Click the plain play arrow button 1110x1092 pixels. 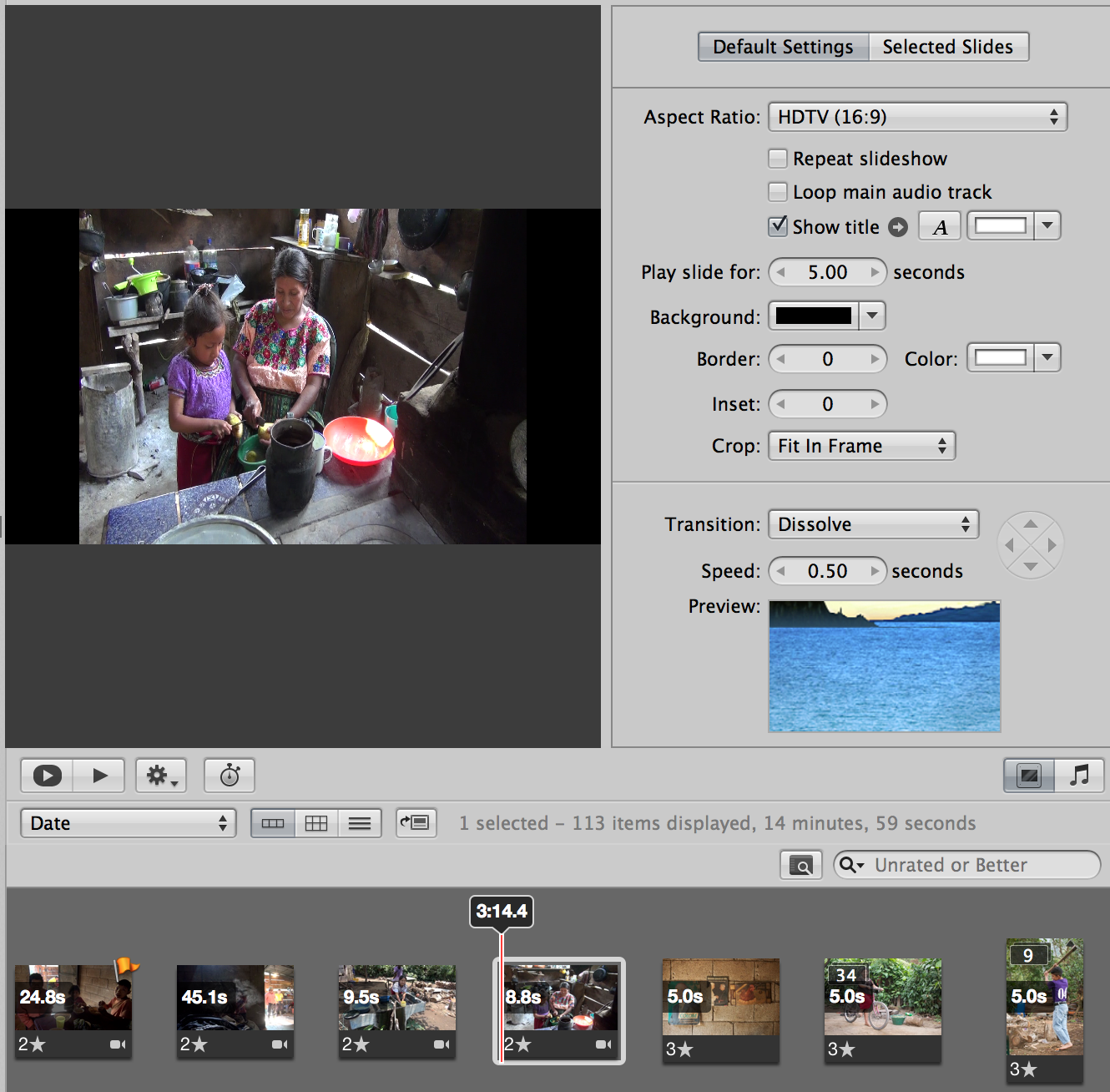(x=99, y=776)
